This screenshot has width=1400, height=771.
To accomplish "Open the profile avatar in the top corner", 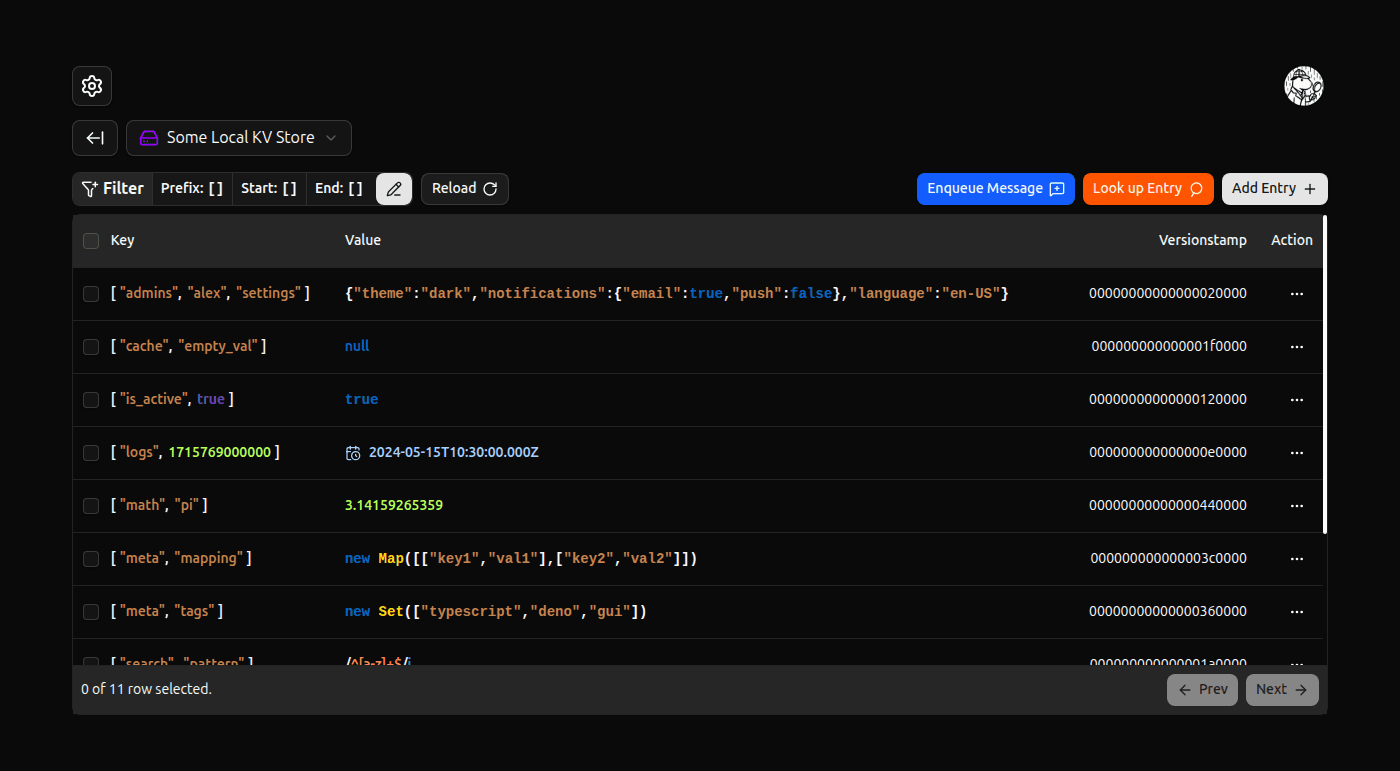I will (1304, 86).
